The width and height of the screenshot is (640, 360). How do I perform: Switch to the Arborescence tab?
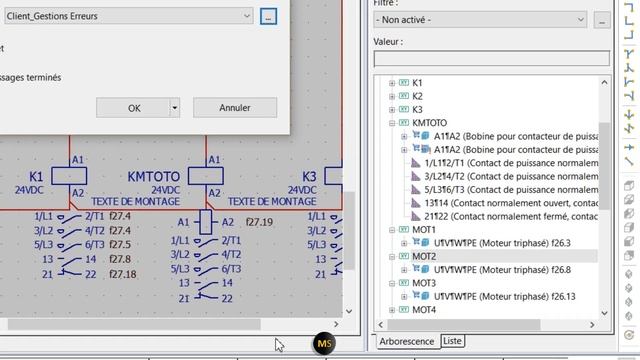tap(407, 341)
